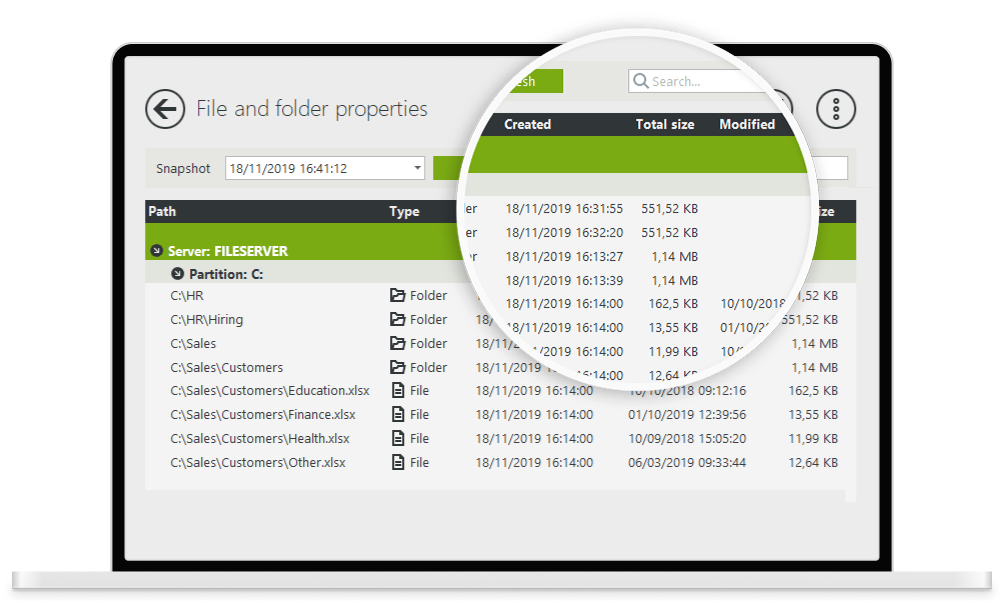This screenshot has height=603, width=1004.
Task: Click the modified date 10/09/2018 15:05:20
Action: [687, 438]
